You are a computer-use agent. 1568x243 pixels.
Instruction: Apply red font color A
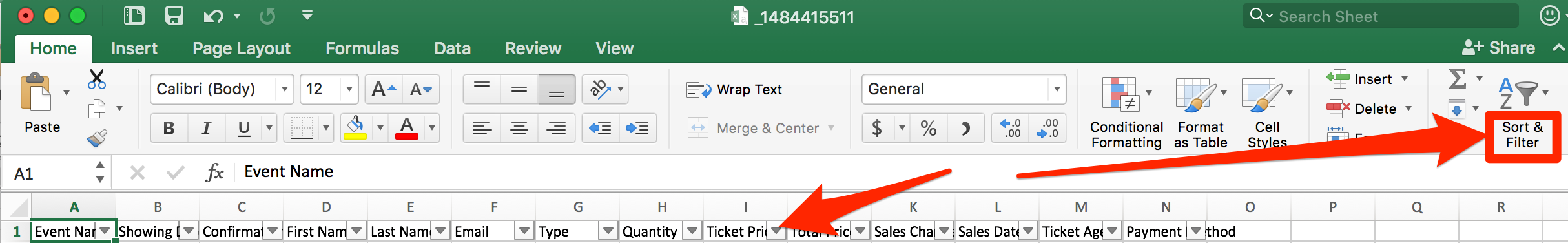[407, 128]
